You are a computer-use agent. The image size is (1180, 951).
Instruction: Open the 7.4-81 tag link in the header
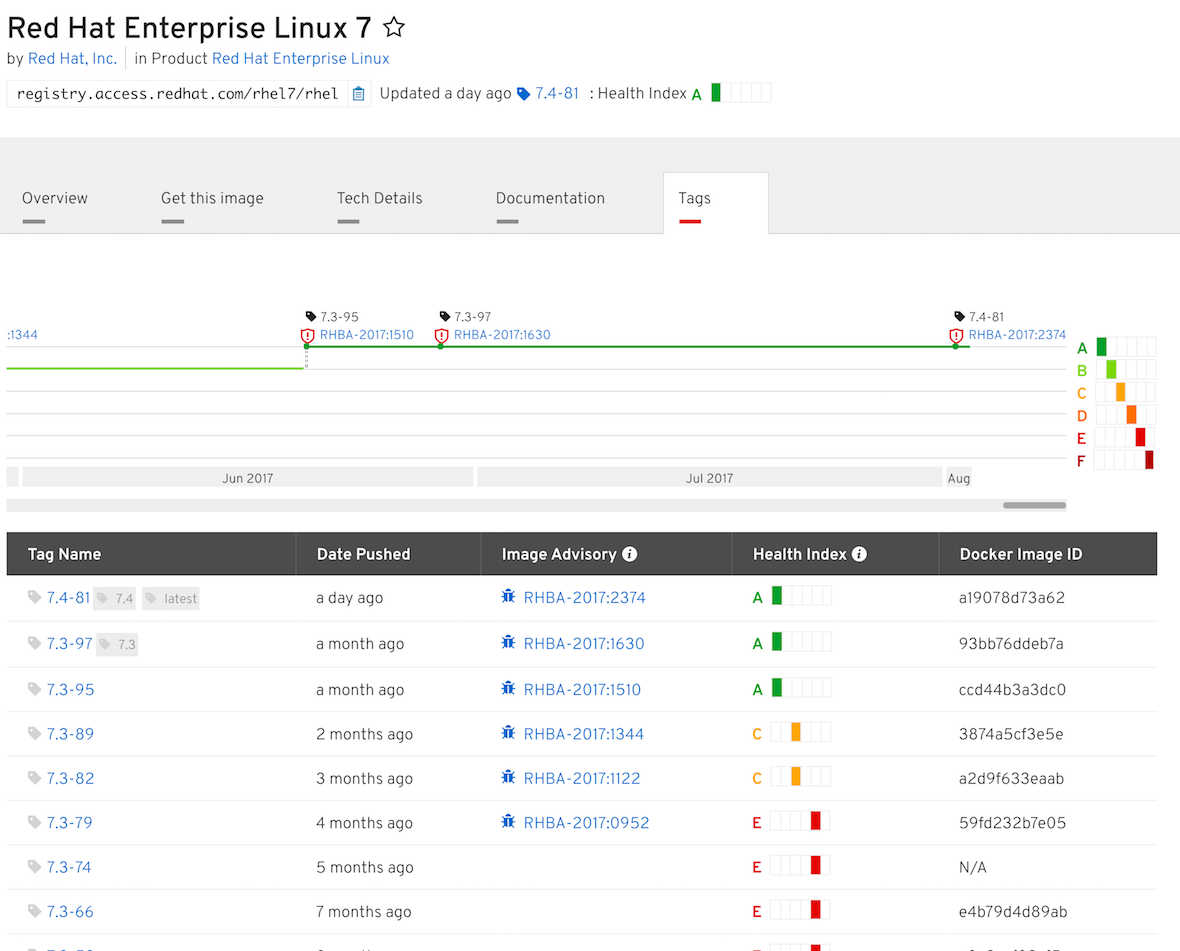click(557, 93)
